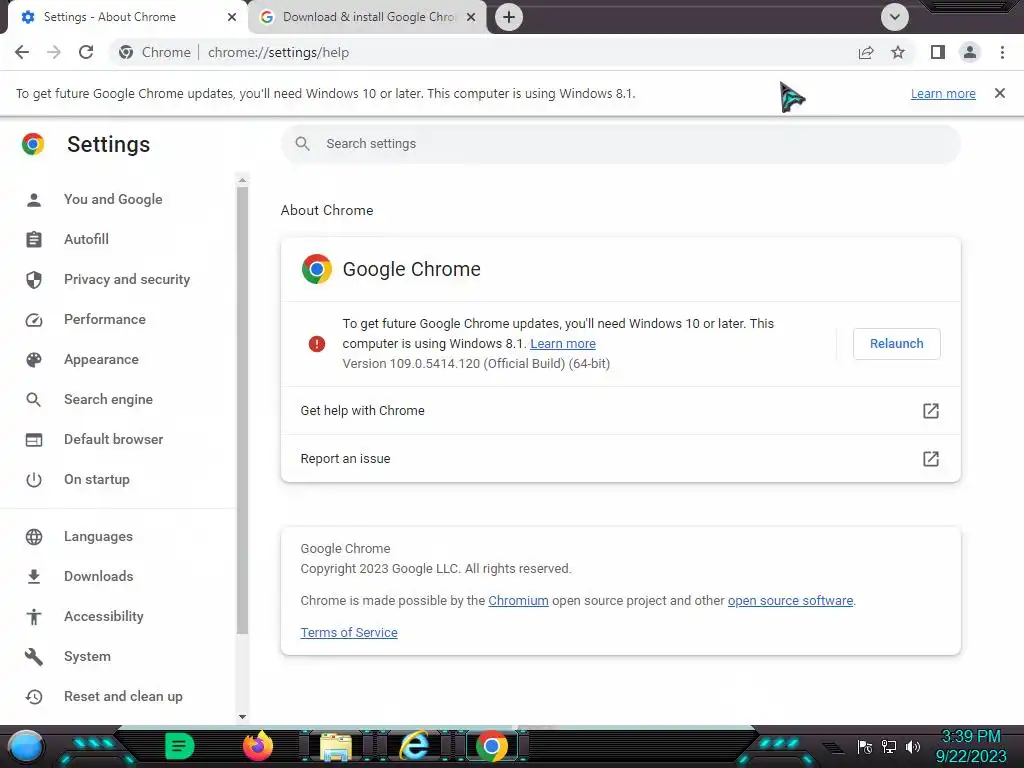
Task: Click external-link icon beside Report an issue
Action: 931,458
